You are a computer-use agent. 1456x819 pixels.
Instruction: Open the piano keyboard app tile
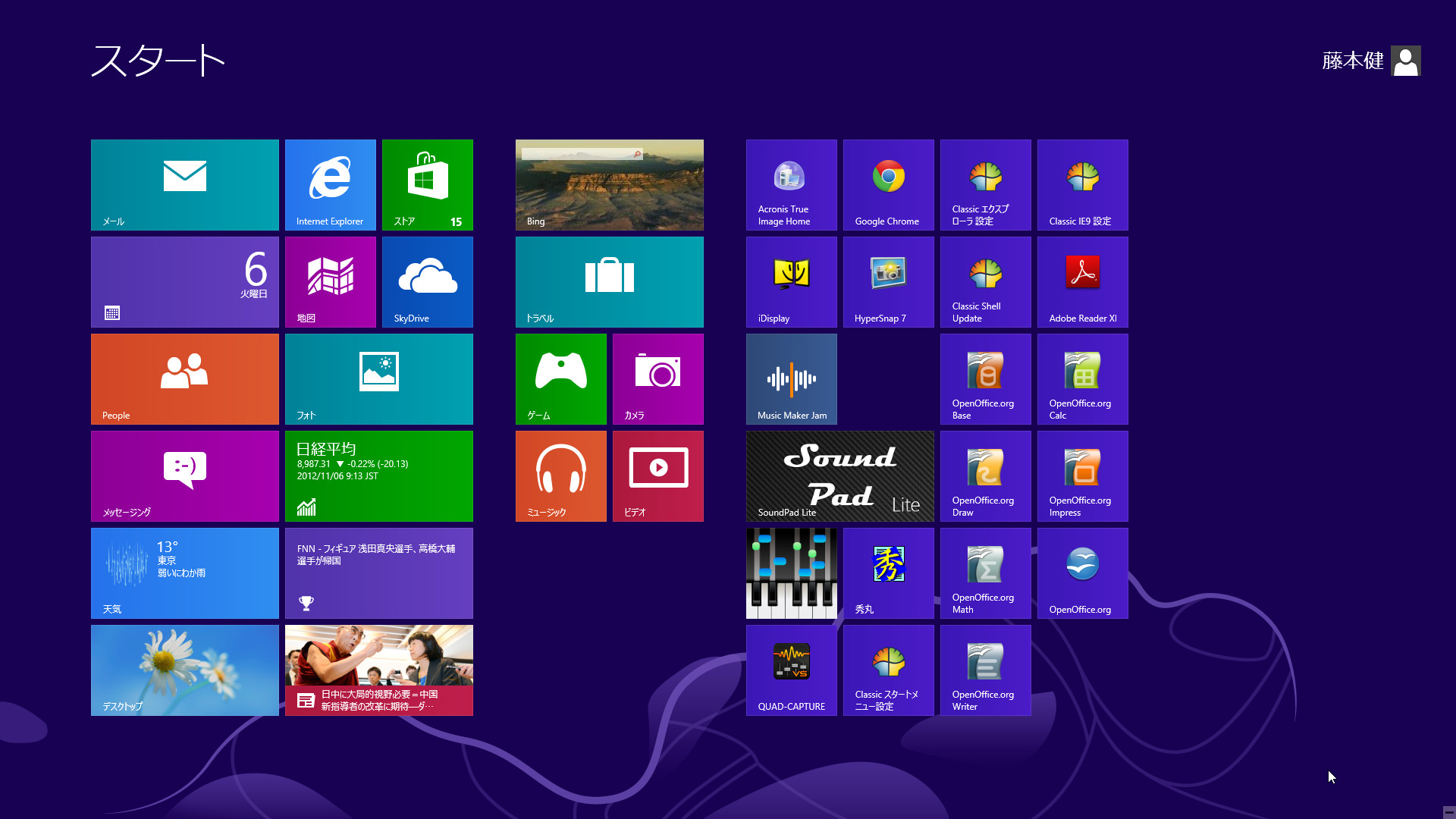pyautogui.click(x=792, y=573)
